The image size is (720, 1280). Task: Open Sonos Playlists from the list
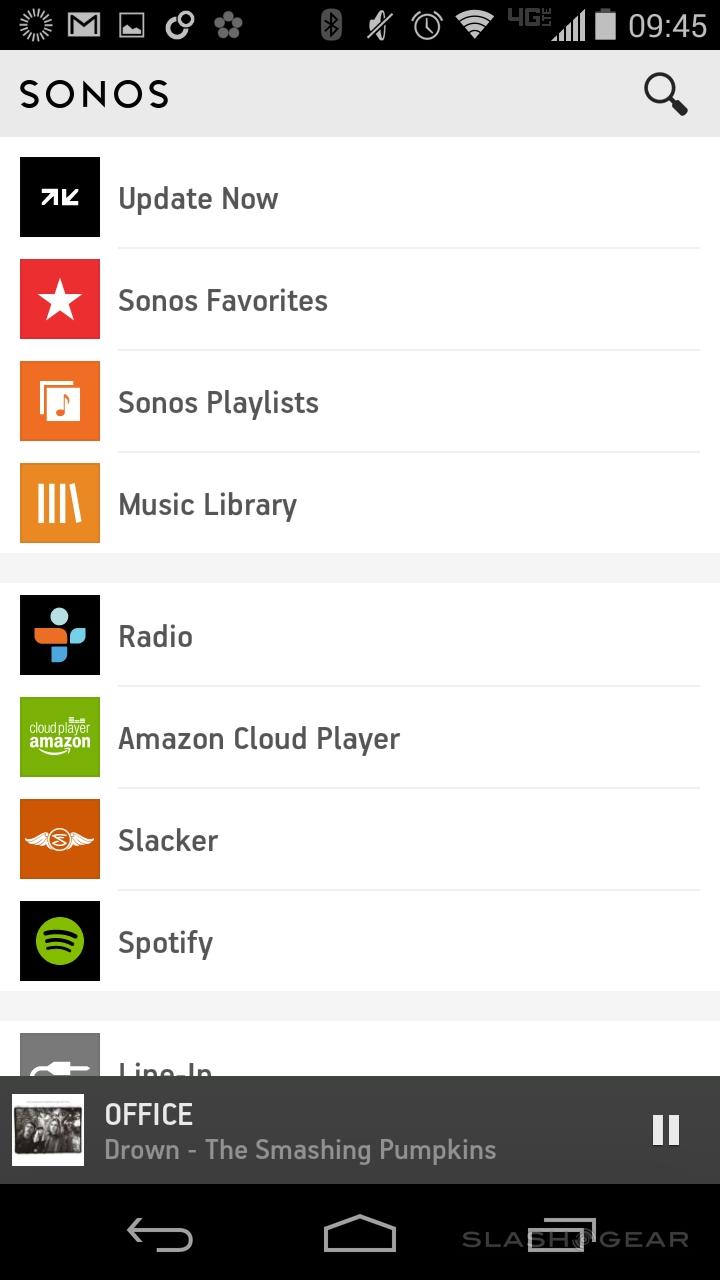(x=218, y=403)
